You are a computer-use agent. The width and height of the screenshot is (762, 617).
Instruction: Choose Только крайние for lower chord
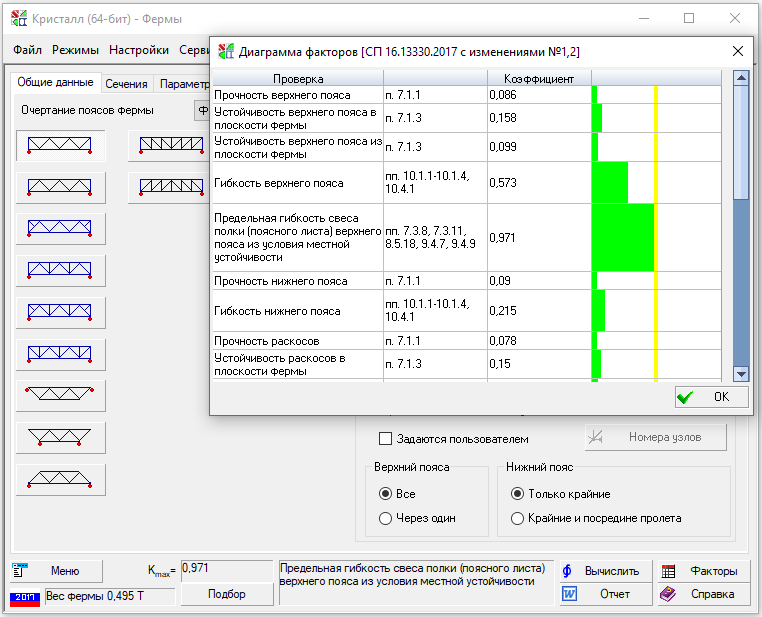pyautogui.click(x=517, y=494)
